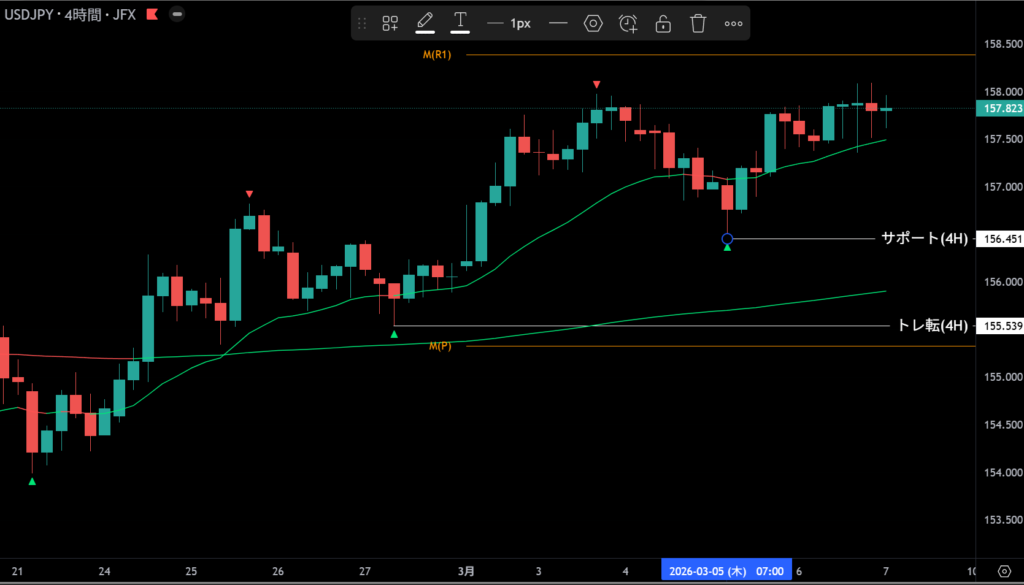1024x585 pixels.
Task: Click the text color T icon
Action: pos(460,23)
